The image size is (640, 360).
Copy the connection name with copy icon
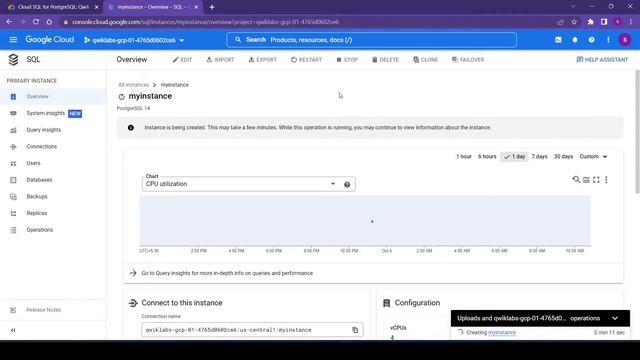(x=355, y=330)
